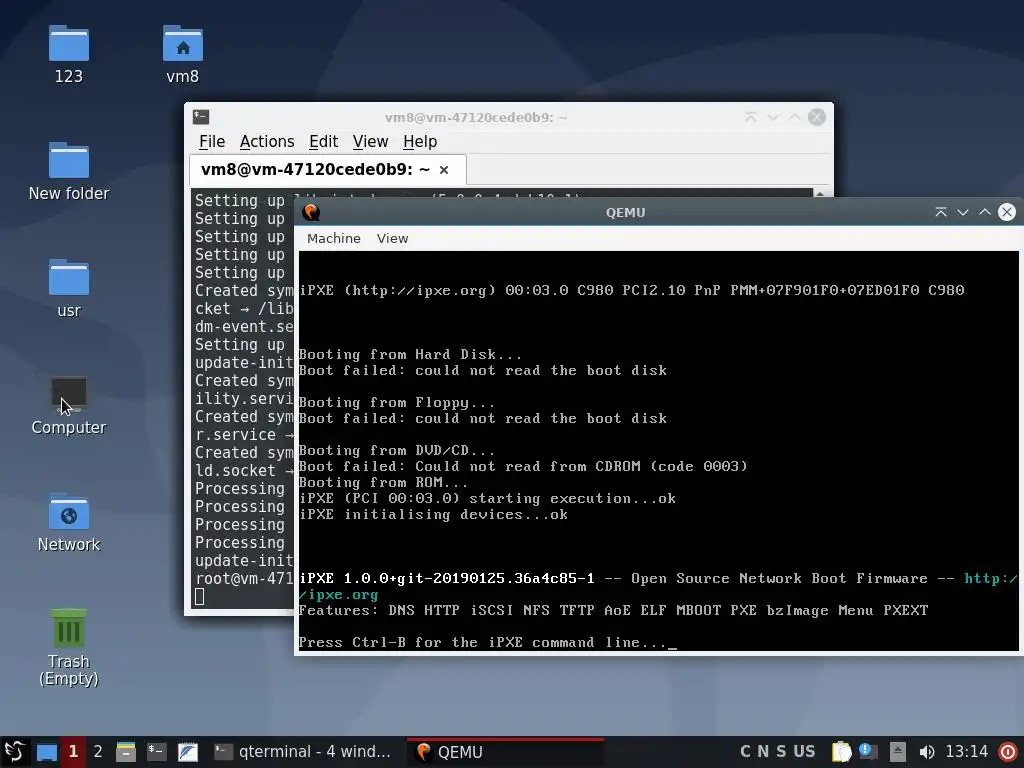Open the Network desktop icon
Screen dimensions: 1024x768
pos(69,522)
